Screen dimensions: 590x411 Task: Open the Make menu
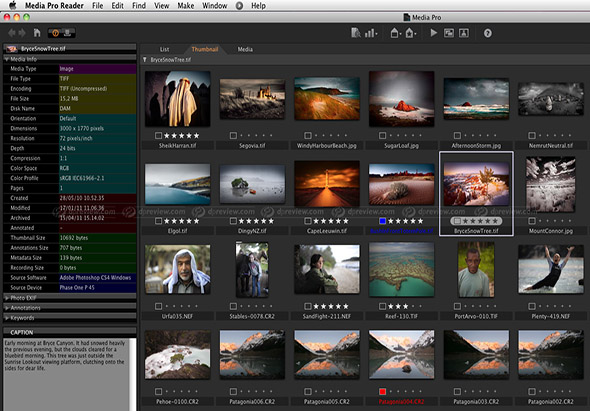pos(186,6)
